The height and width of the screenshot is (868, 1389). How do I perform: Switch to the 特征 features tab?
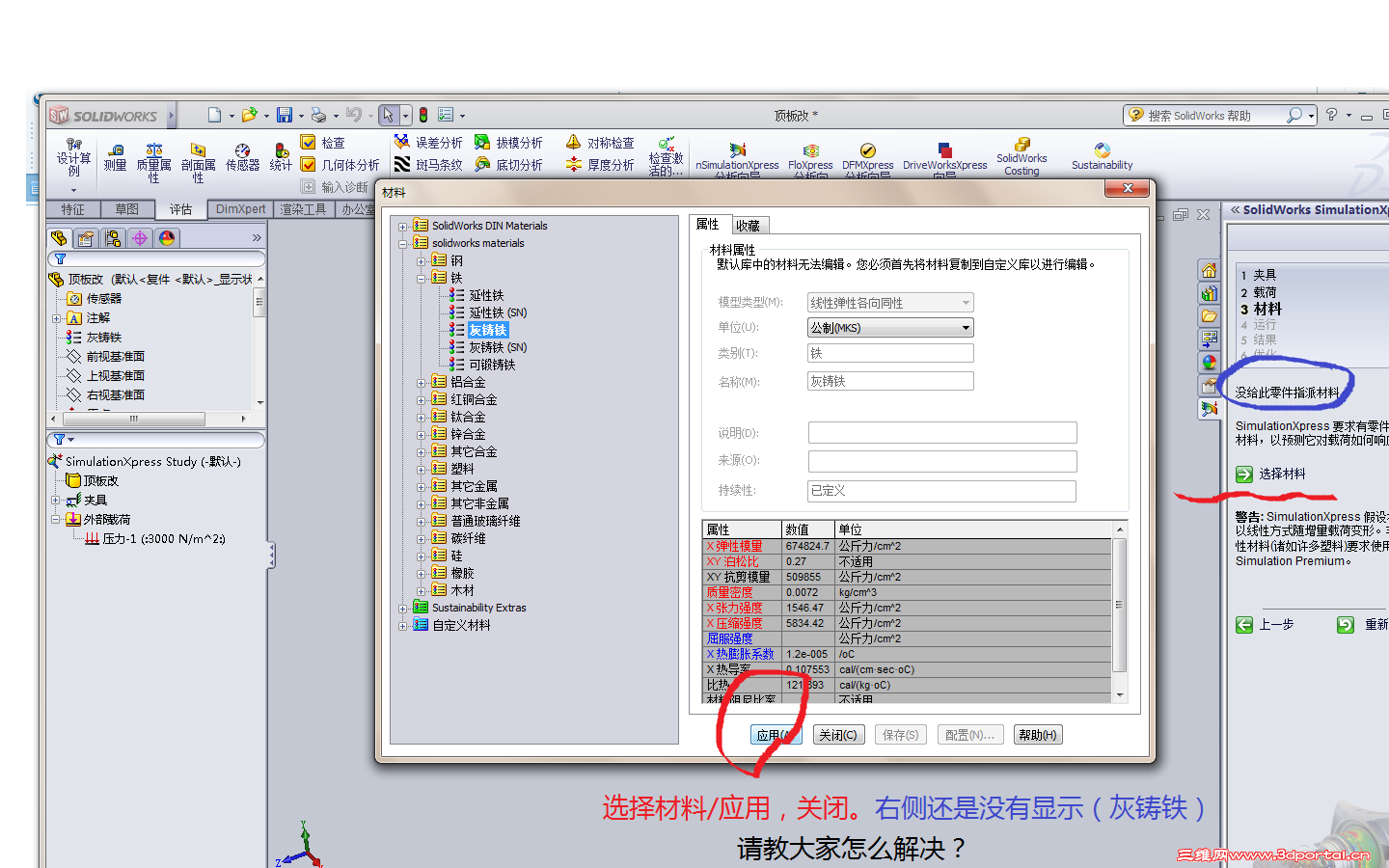click(x=72, y=209)
